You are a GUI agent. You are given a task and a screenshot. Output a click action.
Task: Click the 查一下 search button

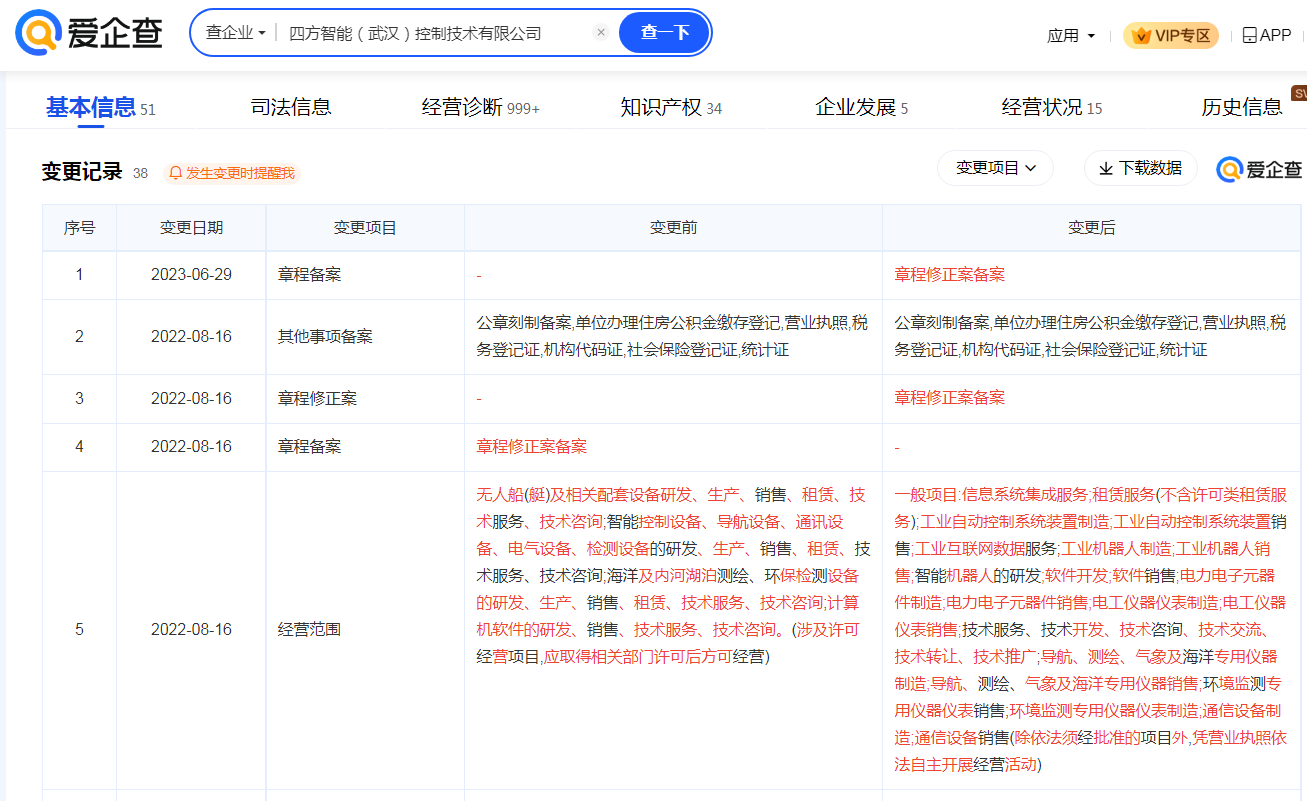coord(664,33)
